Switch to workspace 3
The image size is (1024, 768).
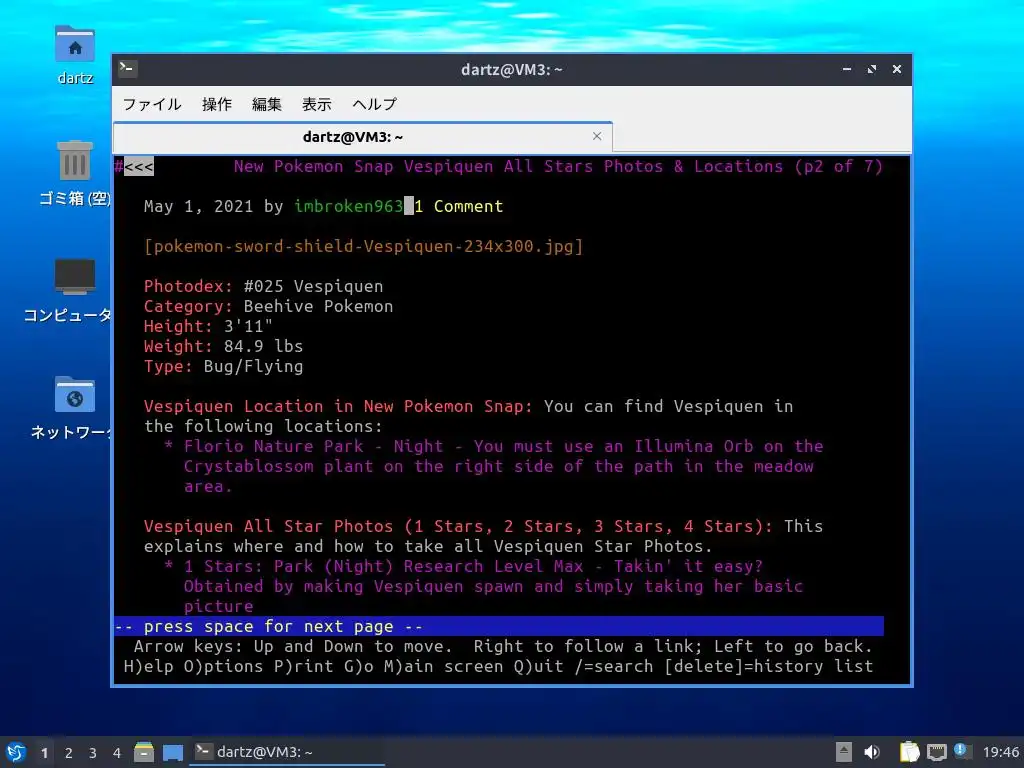(x=93, y=753)
